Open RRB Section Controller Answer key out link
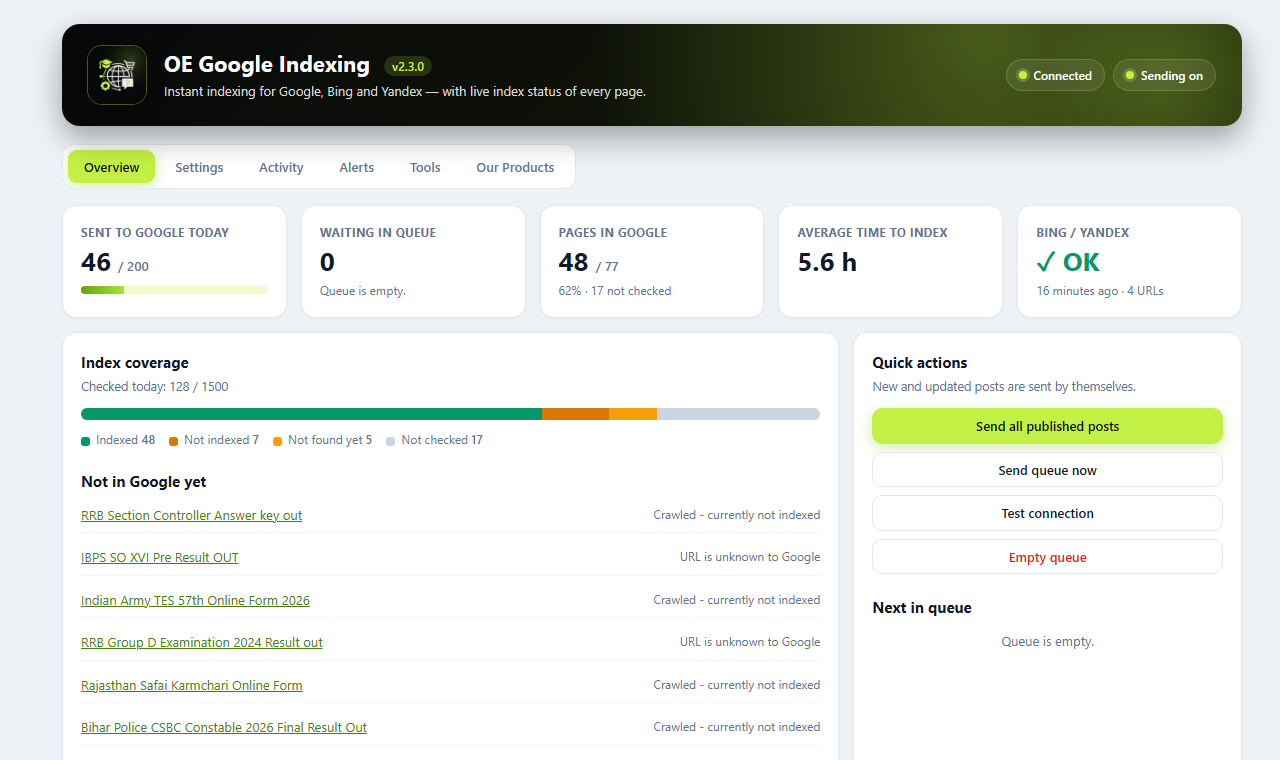 click(x=191, y=516)
